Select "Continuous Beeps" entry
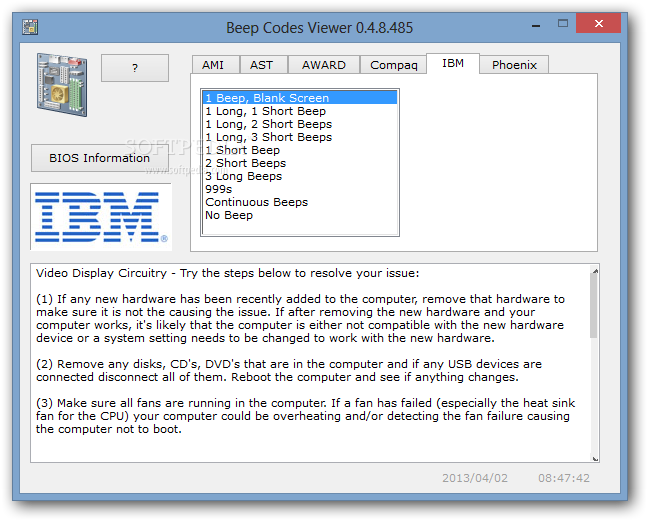This screenshot has width=648, height=521. 300,202
